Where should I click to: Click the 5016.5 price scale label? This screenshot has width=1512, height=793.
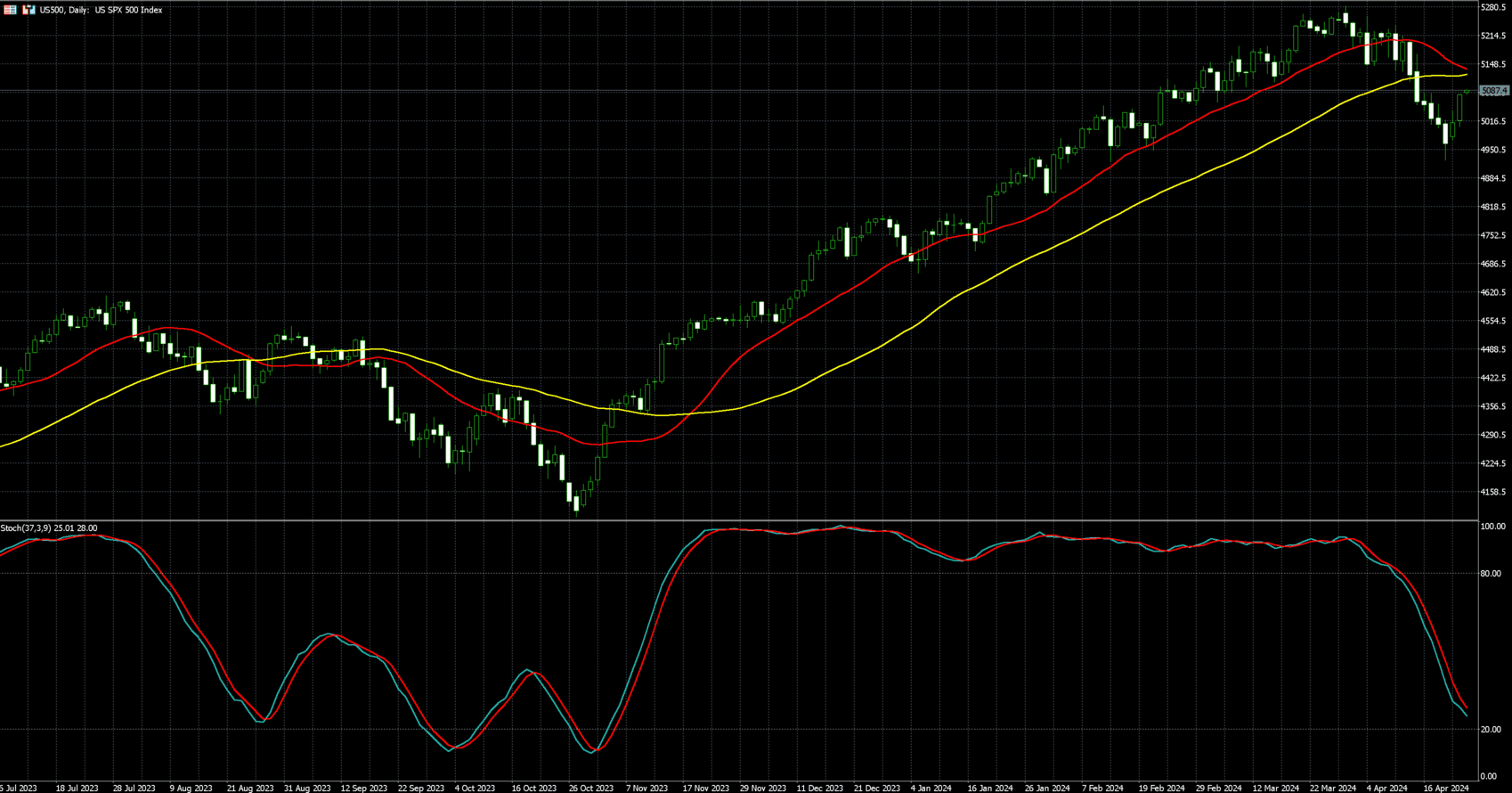(1493, 121)
